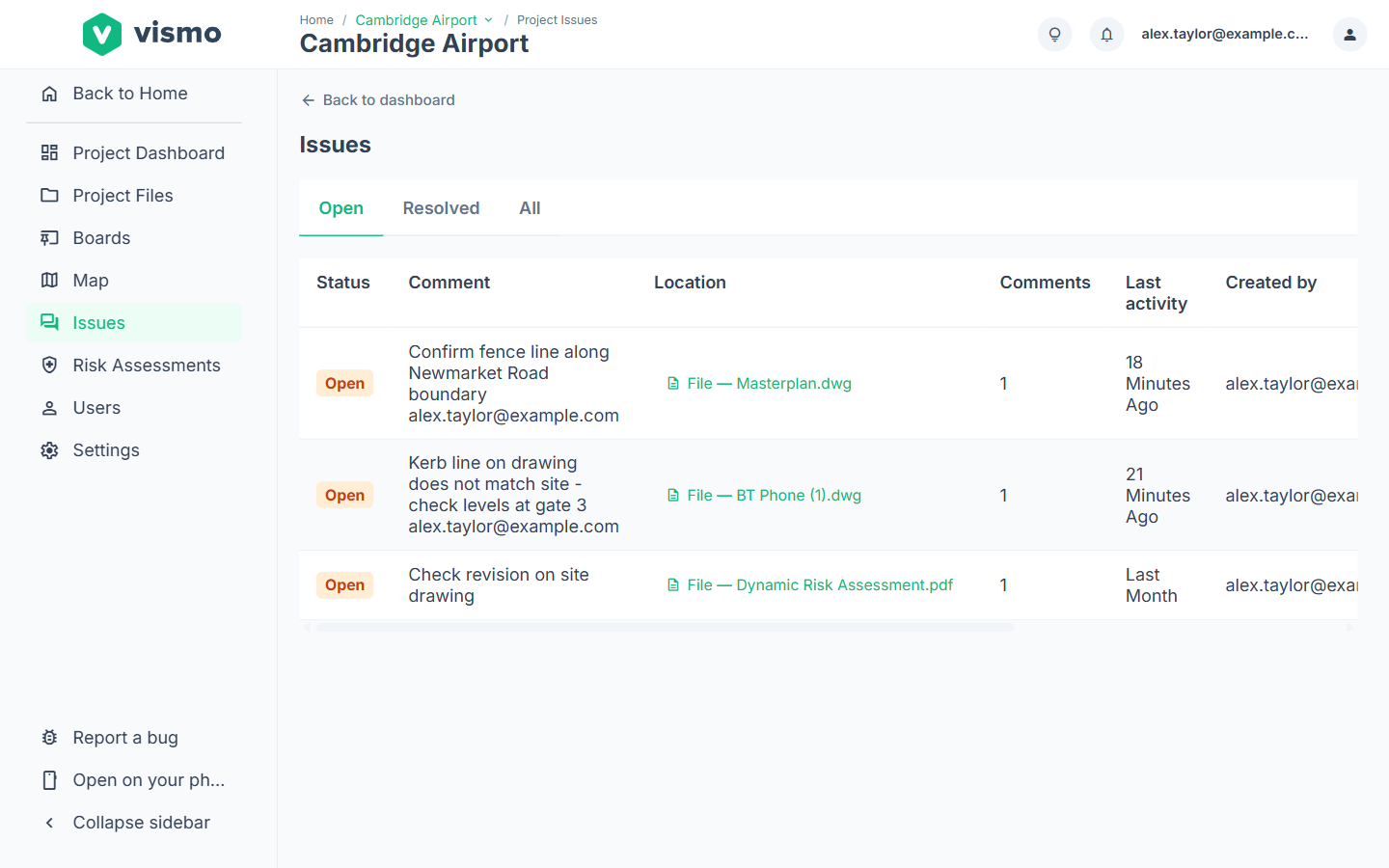
Task: Click the "Last Month" activity cell
Action: click(1152, 585)
